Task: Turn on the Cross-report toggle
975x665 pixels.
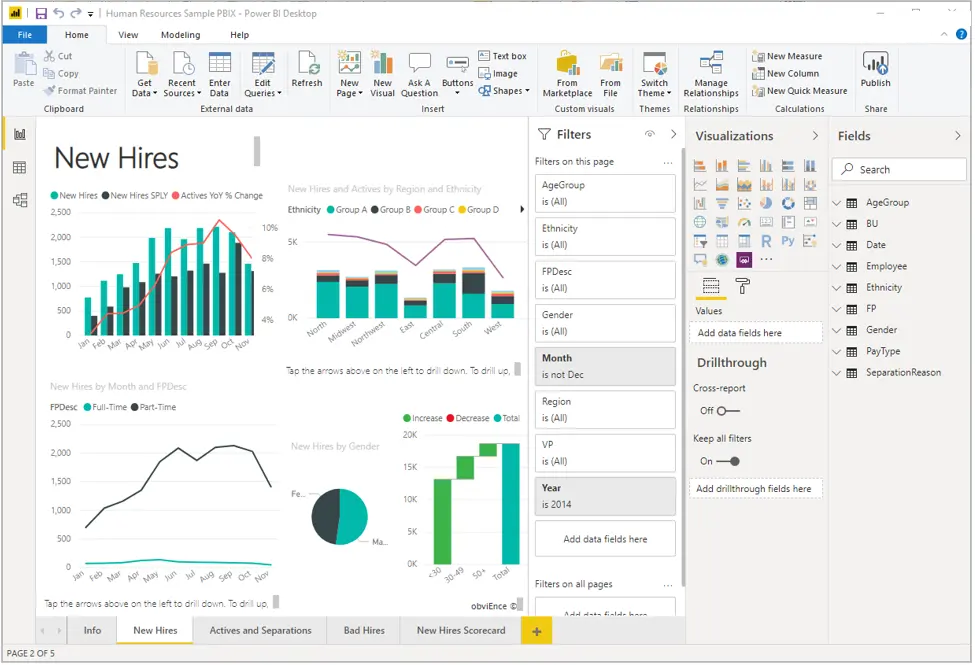Action: [728, 411]
